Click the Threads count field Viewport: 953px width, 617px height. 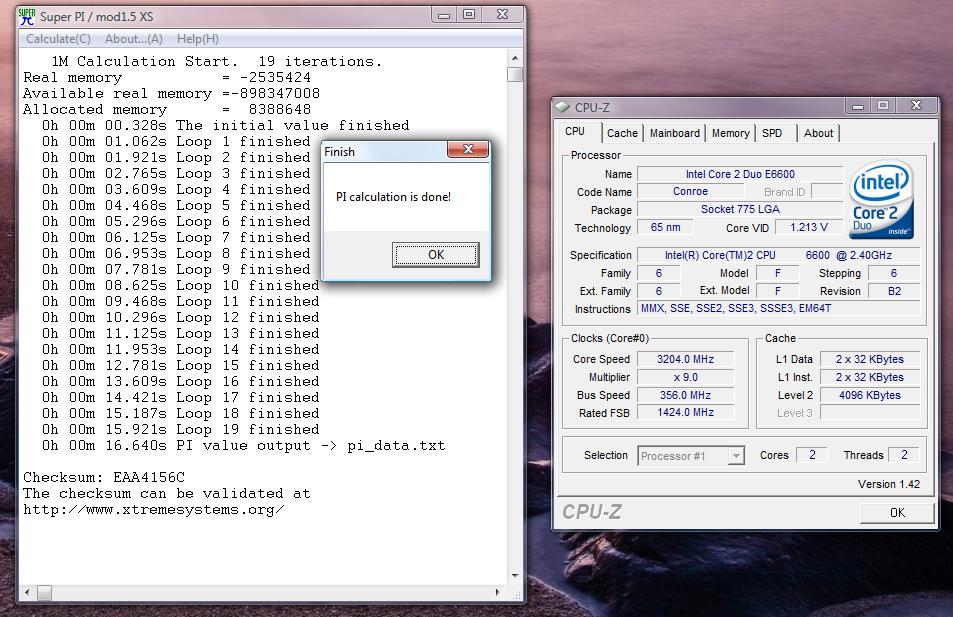click(904, 455)
